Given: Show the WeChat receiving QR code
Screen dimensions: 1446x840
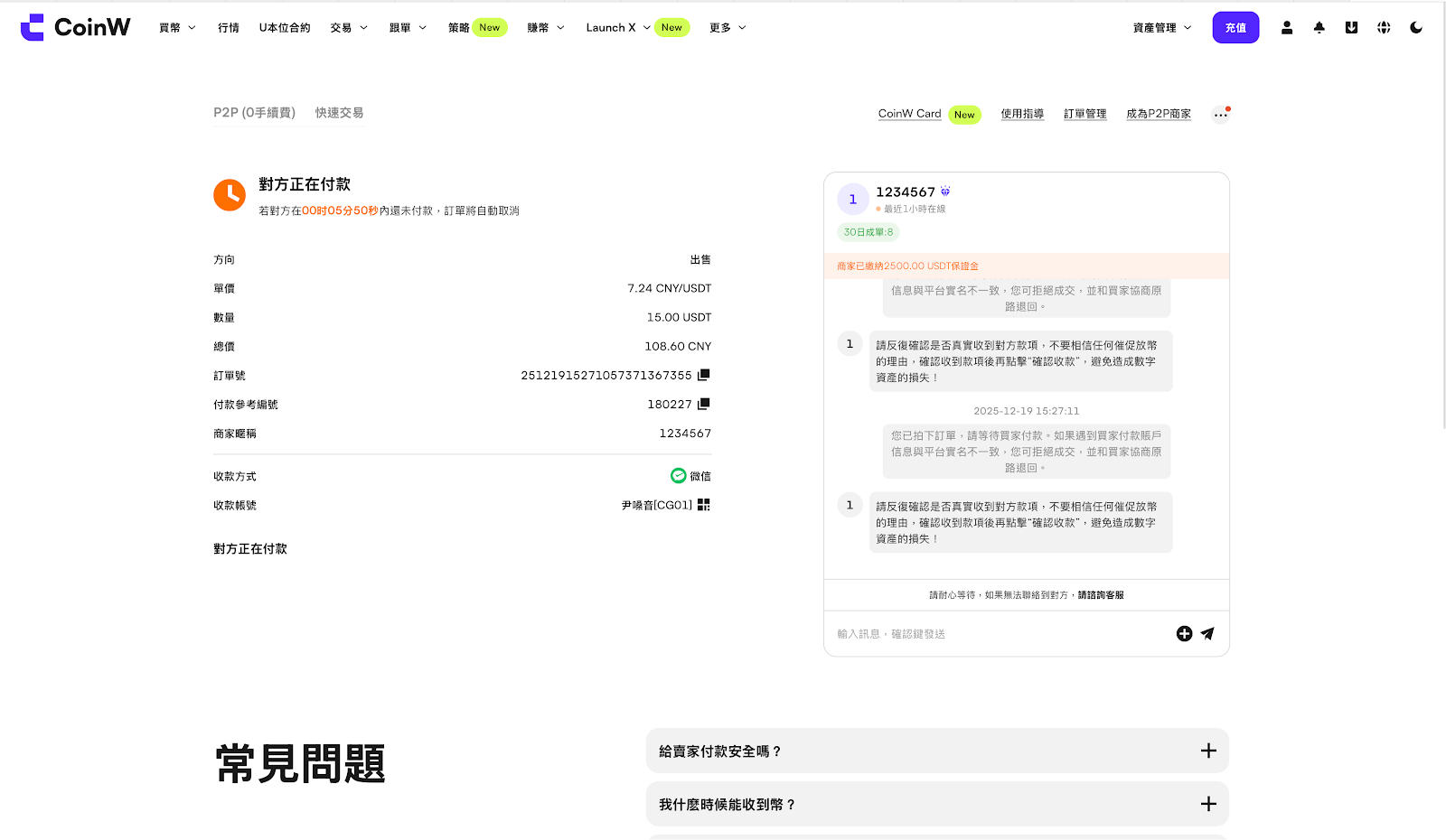Looking at the screenshot, I should tap(704, 505).
